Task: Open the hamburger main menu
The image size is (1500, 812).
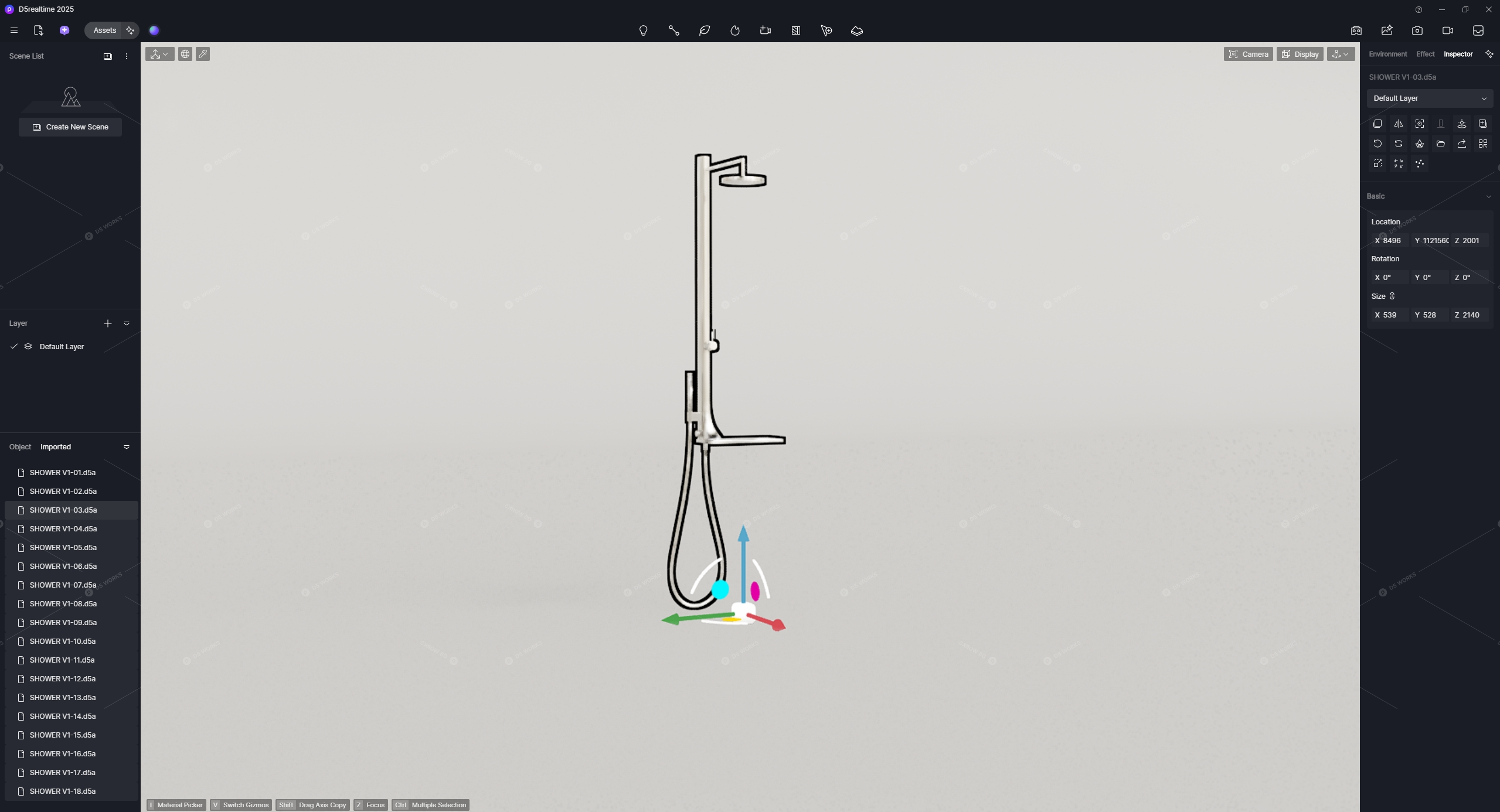Action: pos(14,30)
